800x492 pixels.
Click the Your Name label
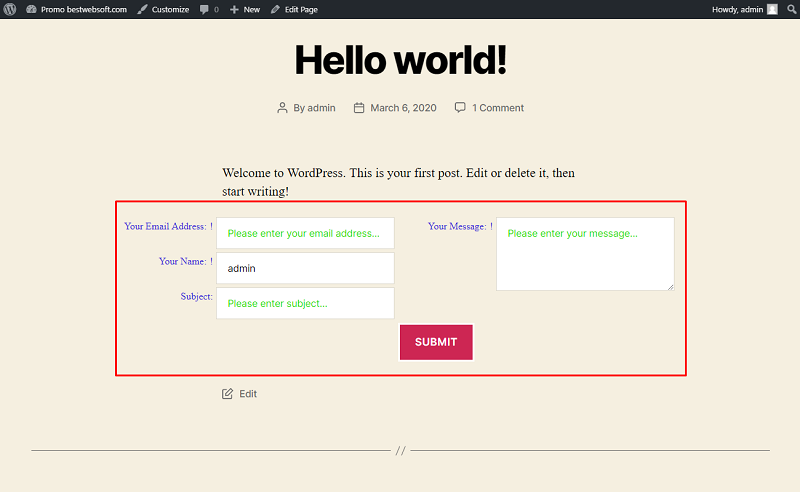(x=183, y=261)
